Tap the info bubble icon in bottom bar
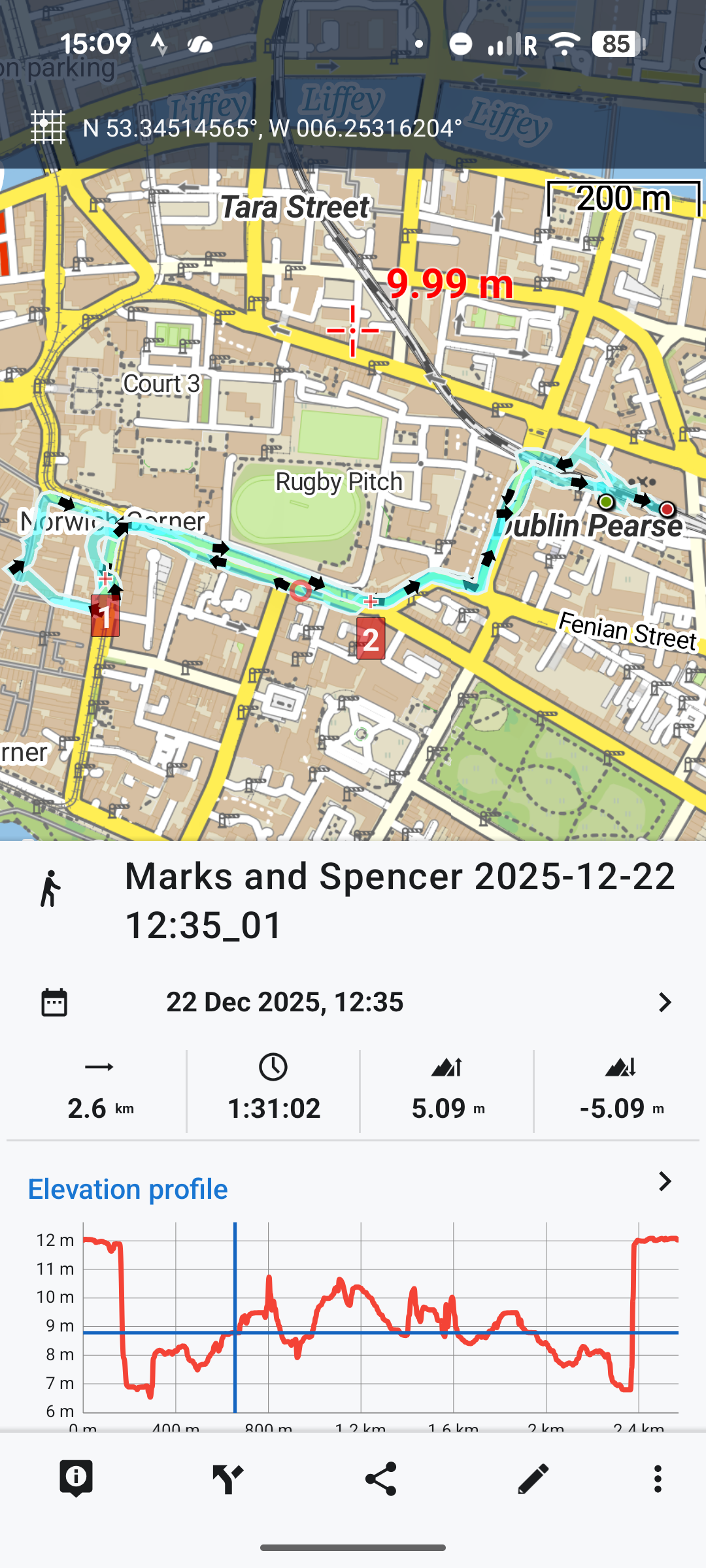The width and height of the screenshot is (706, 1568). (76, 1478)
